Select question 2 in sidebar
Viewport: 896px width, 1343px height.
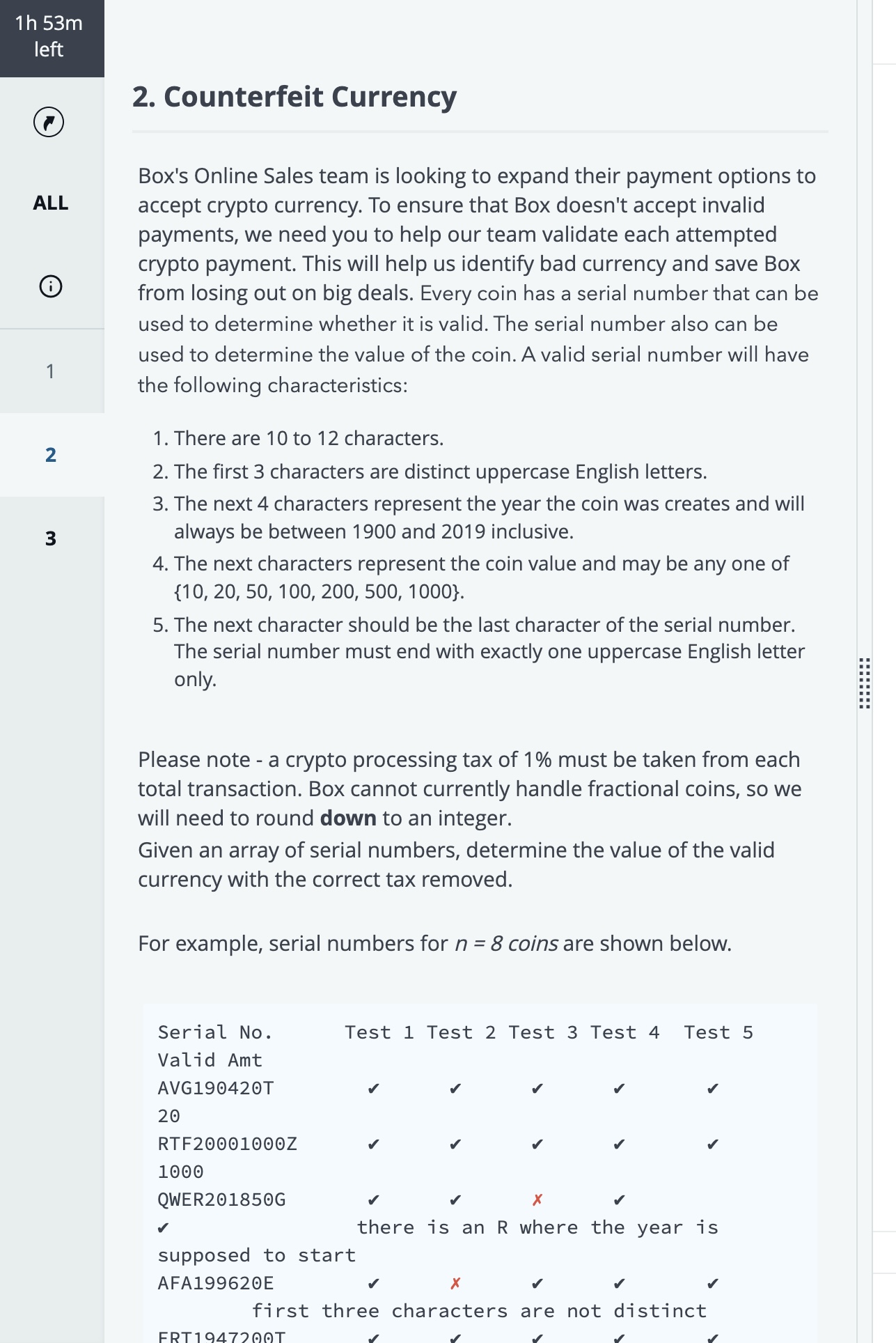click(x=50, y=455)
